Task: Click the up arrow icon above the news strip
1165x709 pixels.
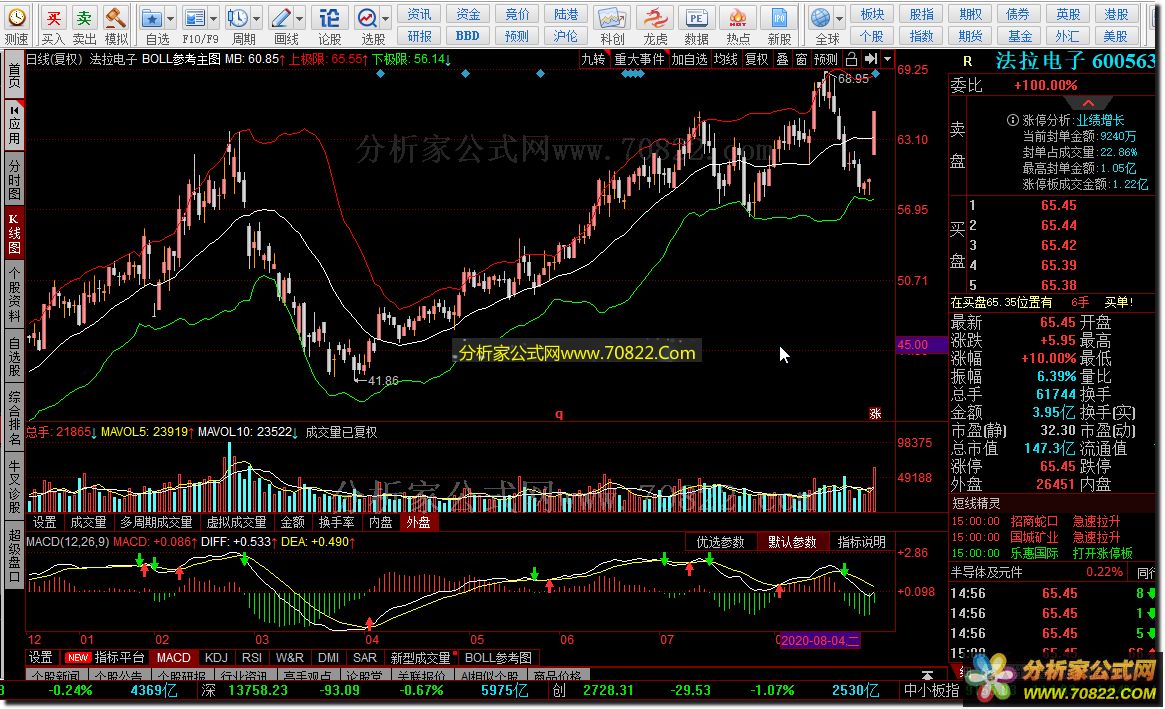Action: pyautogui.click(x=927, y=675)
